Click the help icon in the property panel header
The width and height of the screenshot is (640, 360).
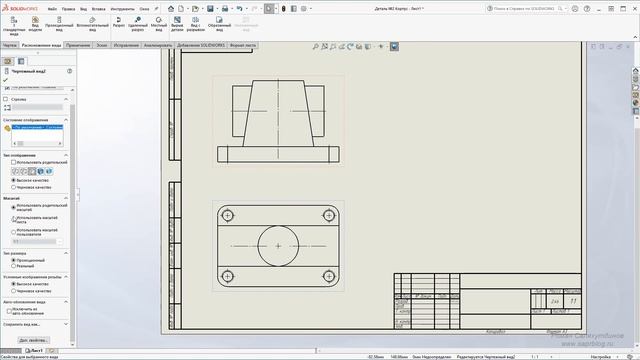[69, 71]
